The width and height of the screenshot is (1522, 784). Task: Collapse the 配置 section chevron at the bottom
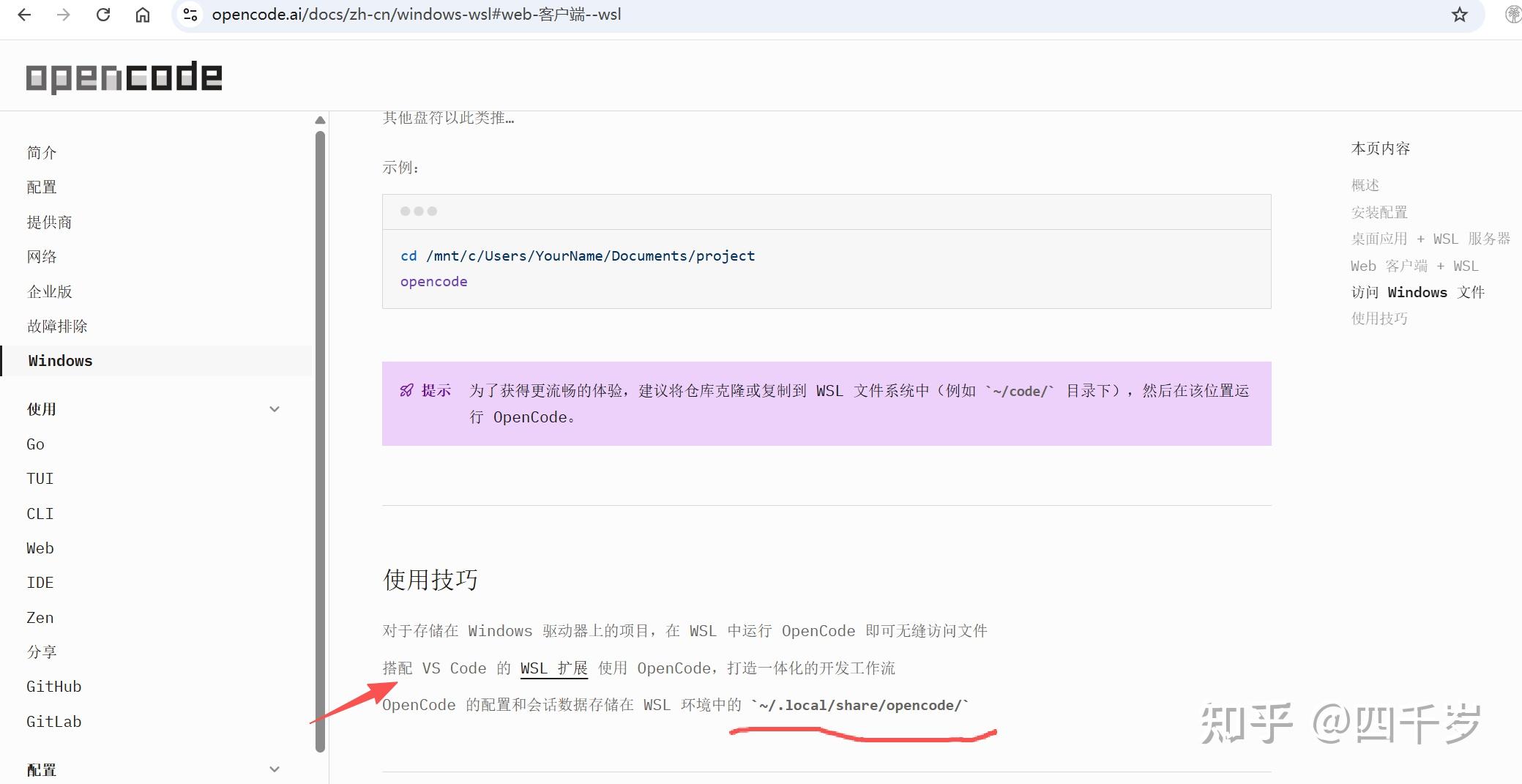click(275, 769)
